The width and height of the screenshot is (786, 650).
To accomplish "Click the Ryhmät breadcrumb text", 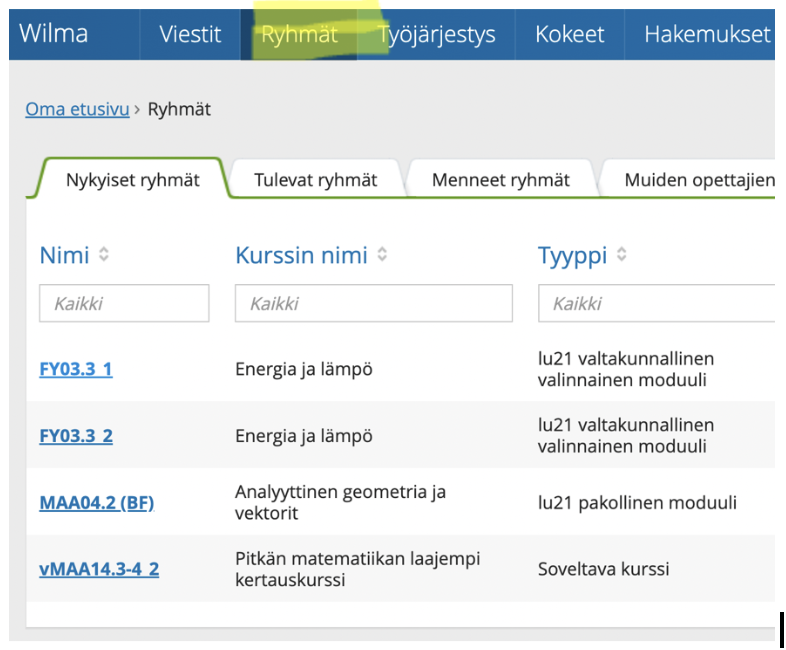I will coord(179,109).
